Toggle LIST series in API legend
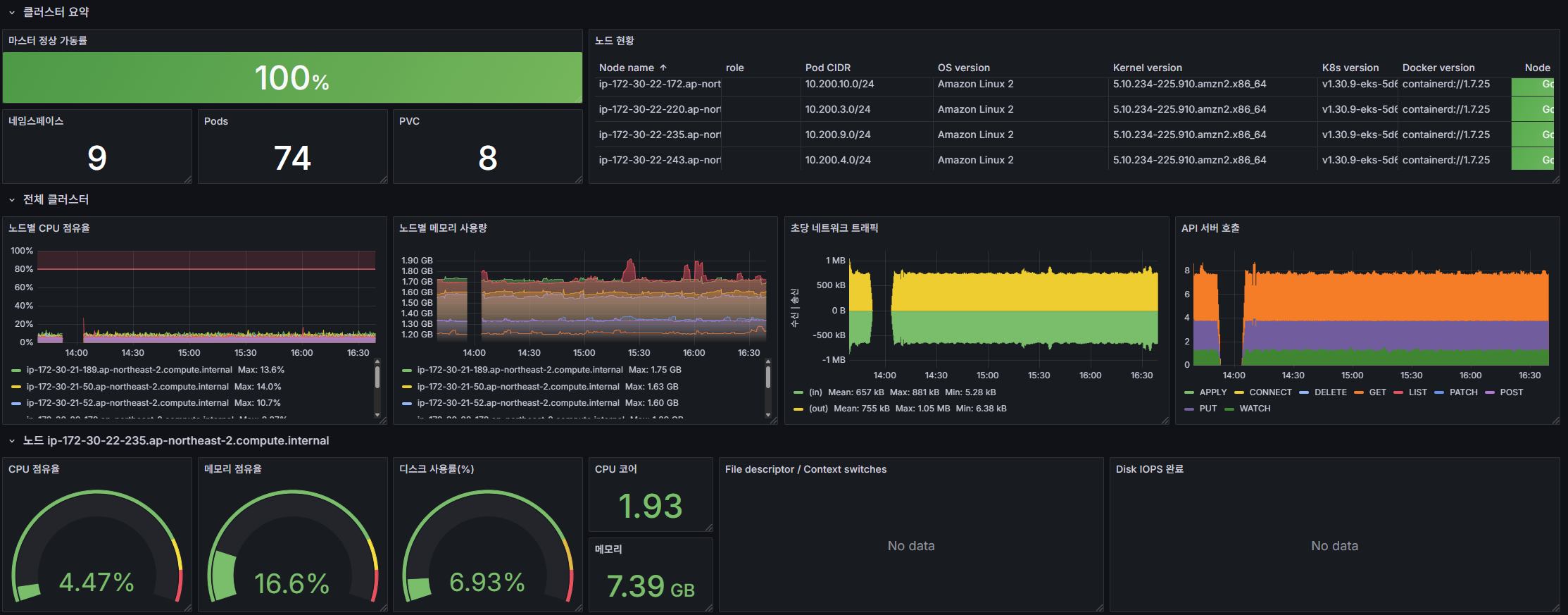Image resolution: width=1568 pixels, height=615 pixels. click(1418, 392)
